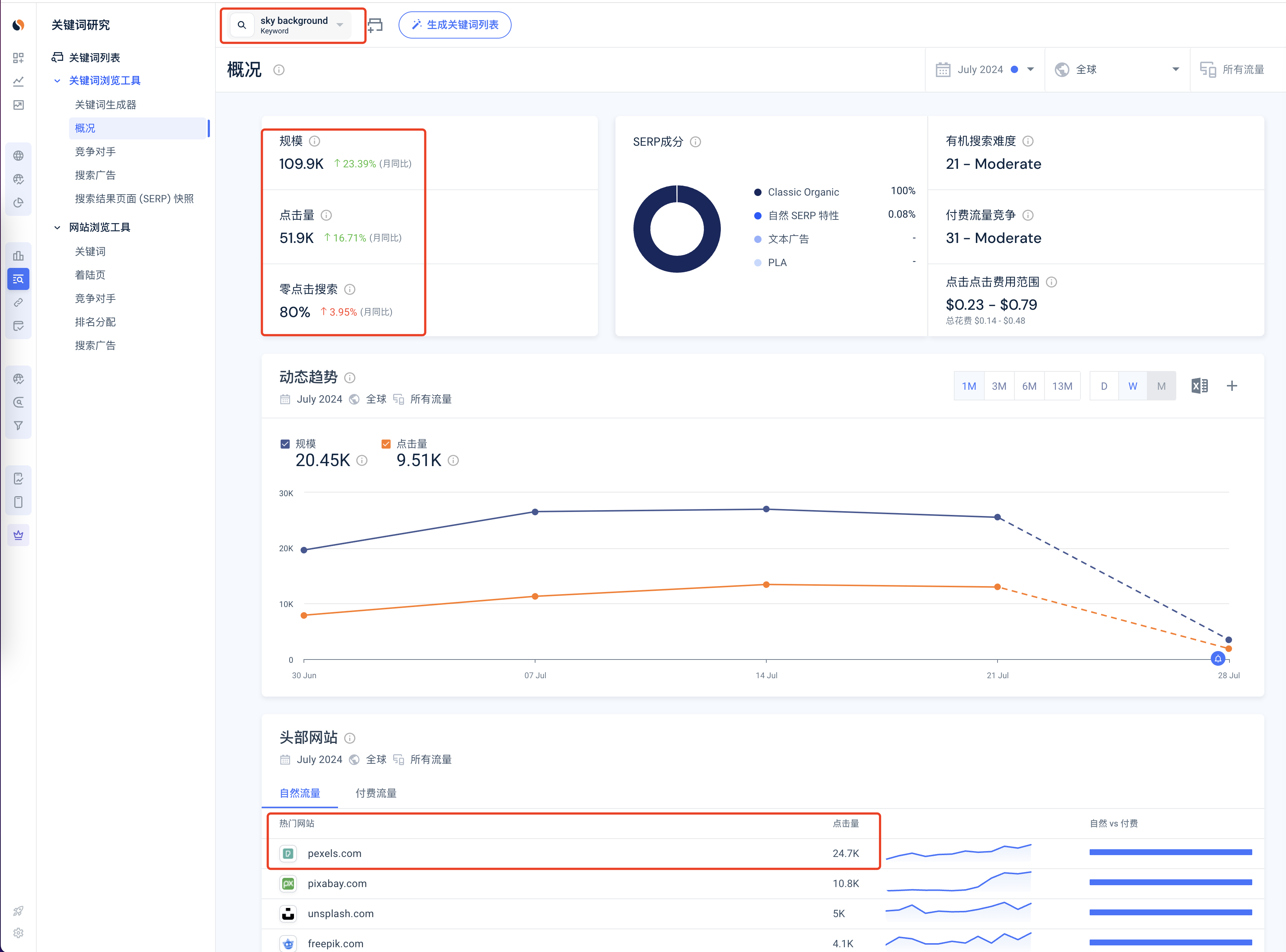Screen dimensions: 1286x952
Task: Open settings gear in left rail
Action: (18, 933)
